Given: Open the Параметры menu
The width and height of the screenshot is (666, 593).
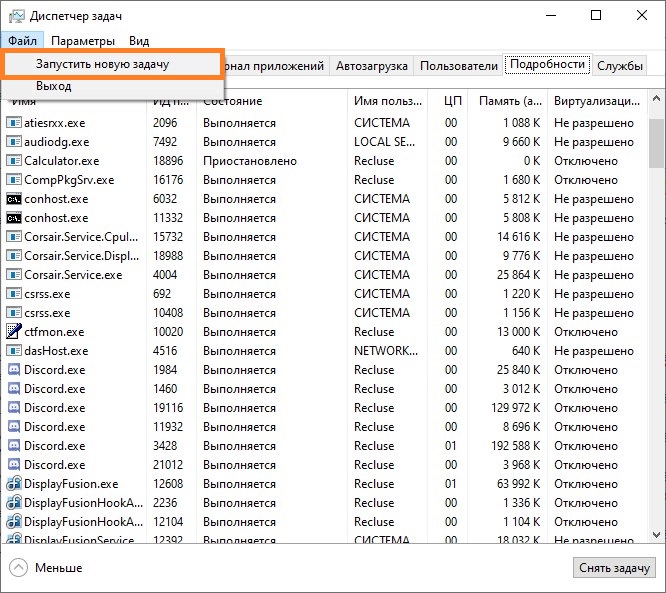Looking at the screenshot, I should (83, 41).
